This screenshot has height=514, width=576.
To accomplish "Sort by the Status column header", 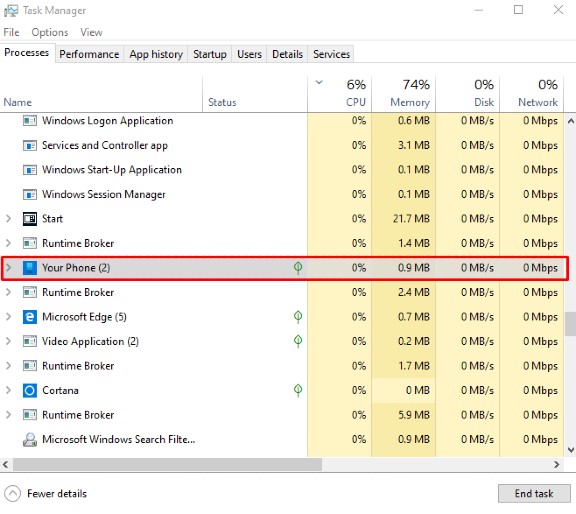I will (x=255, y=94).
